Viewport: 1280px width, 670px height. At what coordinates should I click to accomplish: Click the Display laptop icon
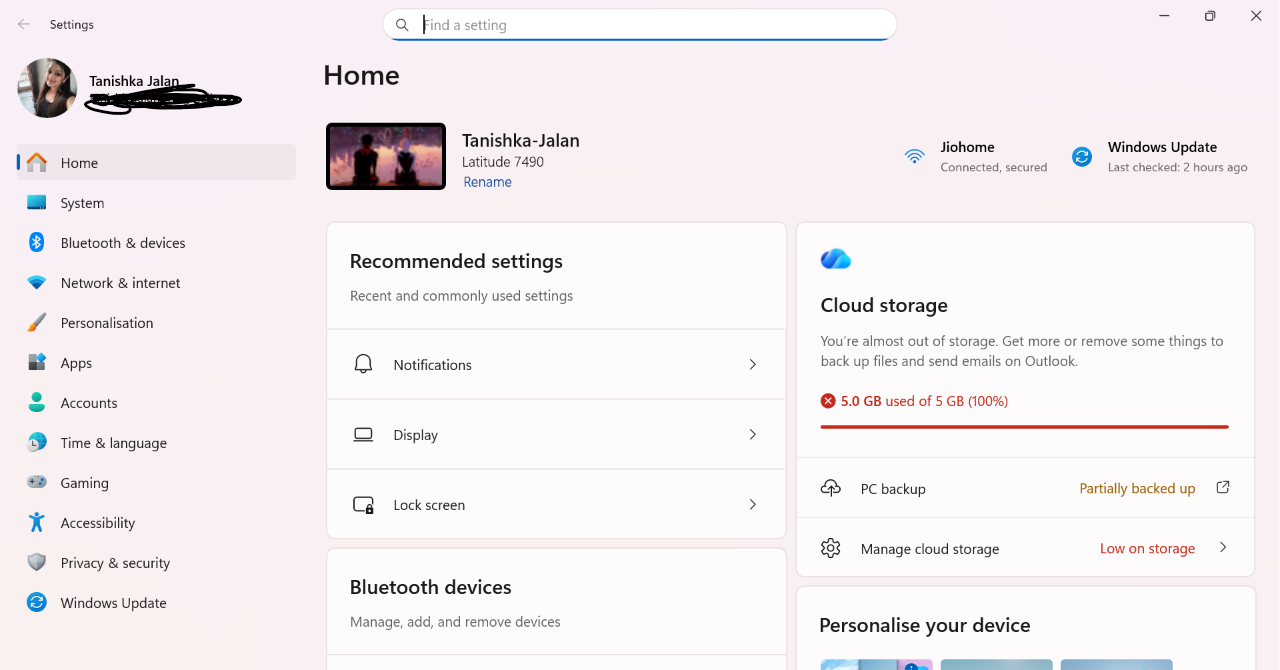[x=364, y=434]
